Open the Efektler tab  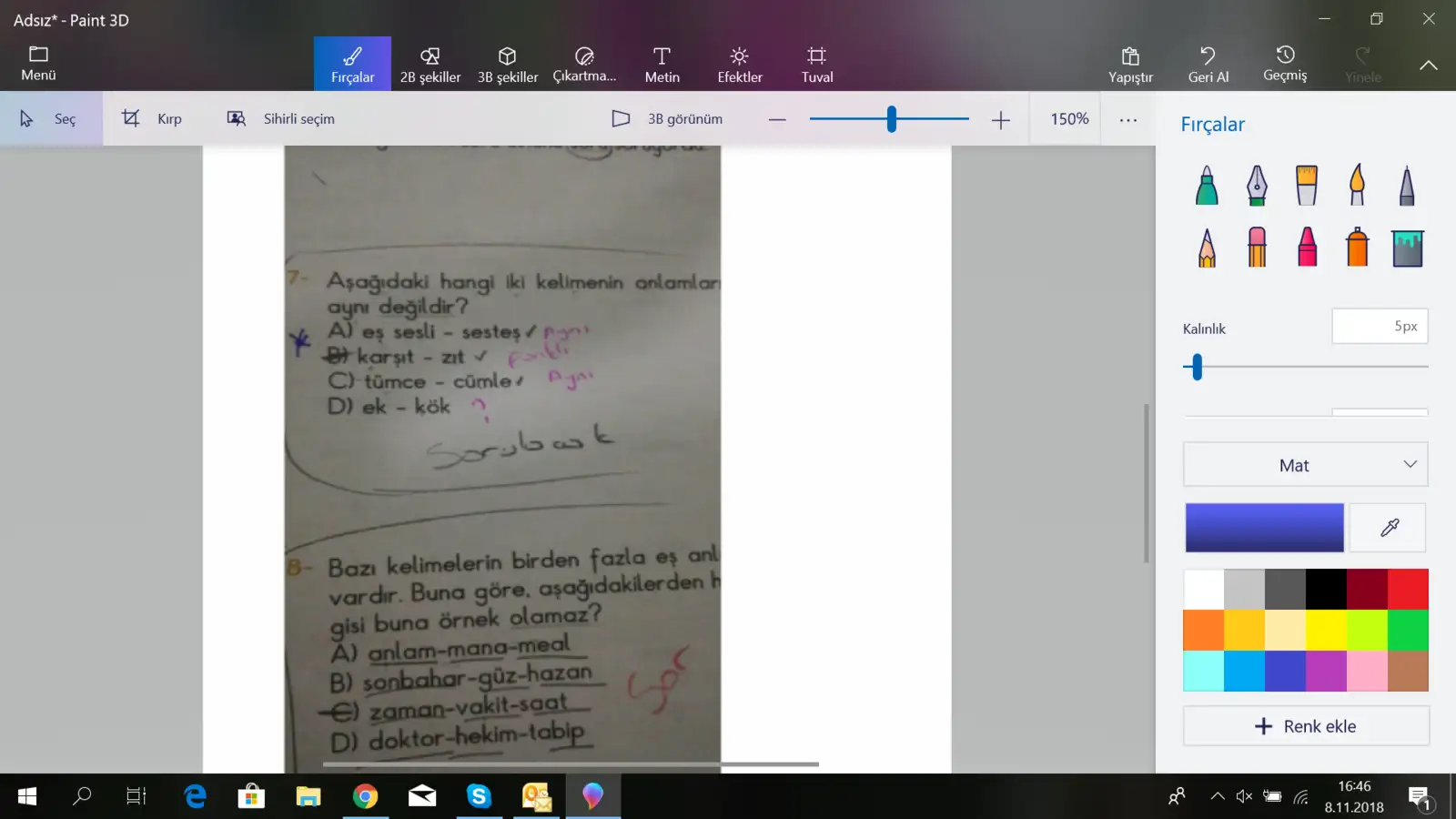[x=739, y=64]
